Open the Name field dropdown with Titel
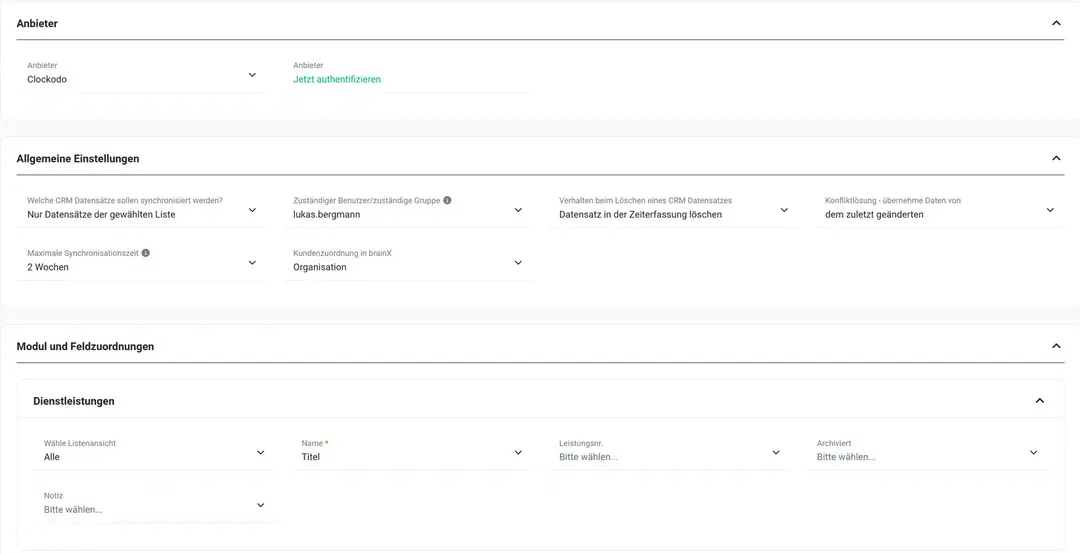1080x554 pixels. 411,452
